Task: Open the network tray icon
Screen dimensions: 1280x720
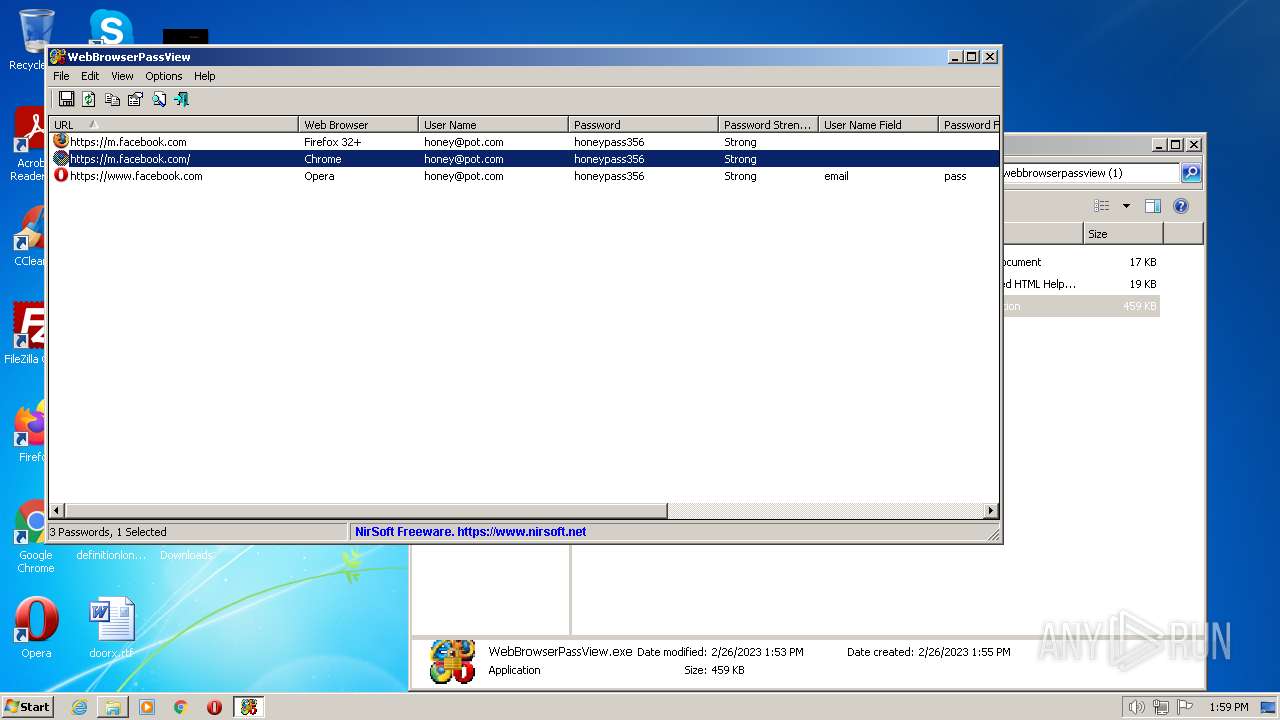Action: 1161,707
